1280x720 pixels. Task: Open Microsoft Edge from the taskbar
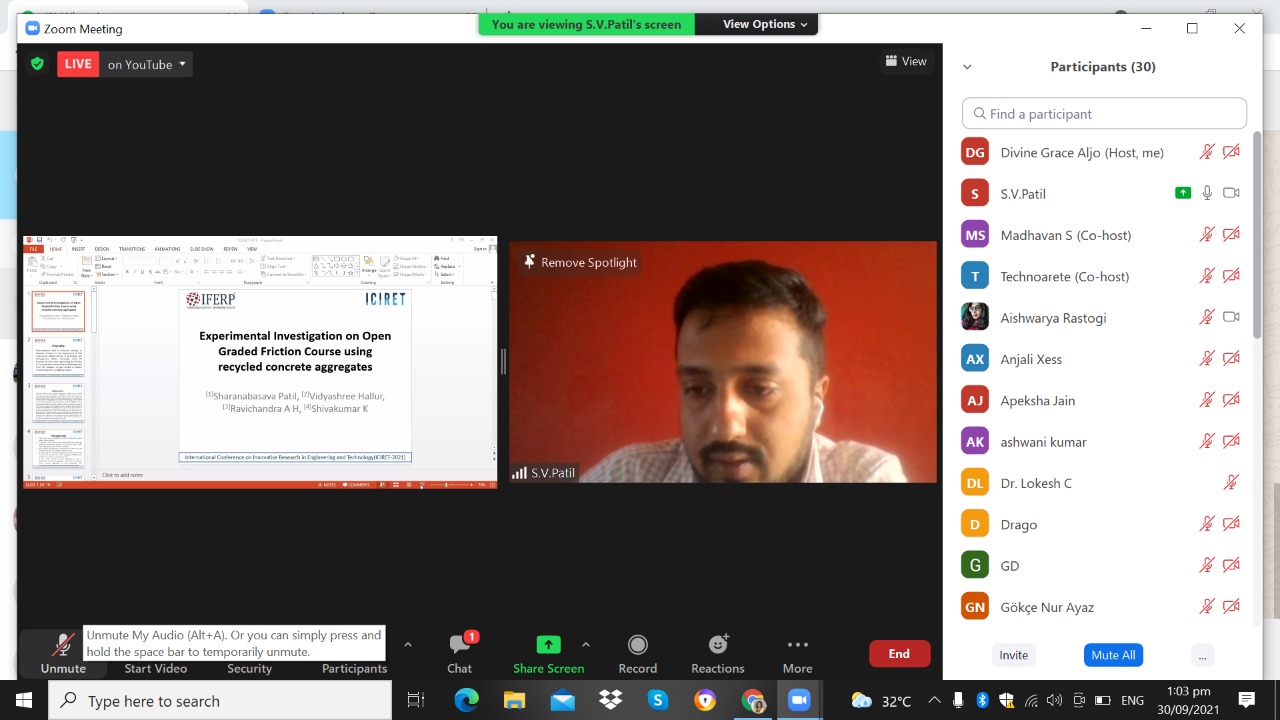[x=467, y=700]
